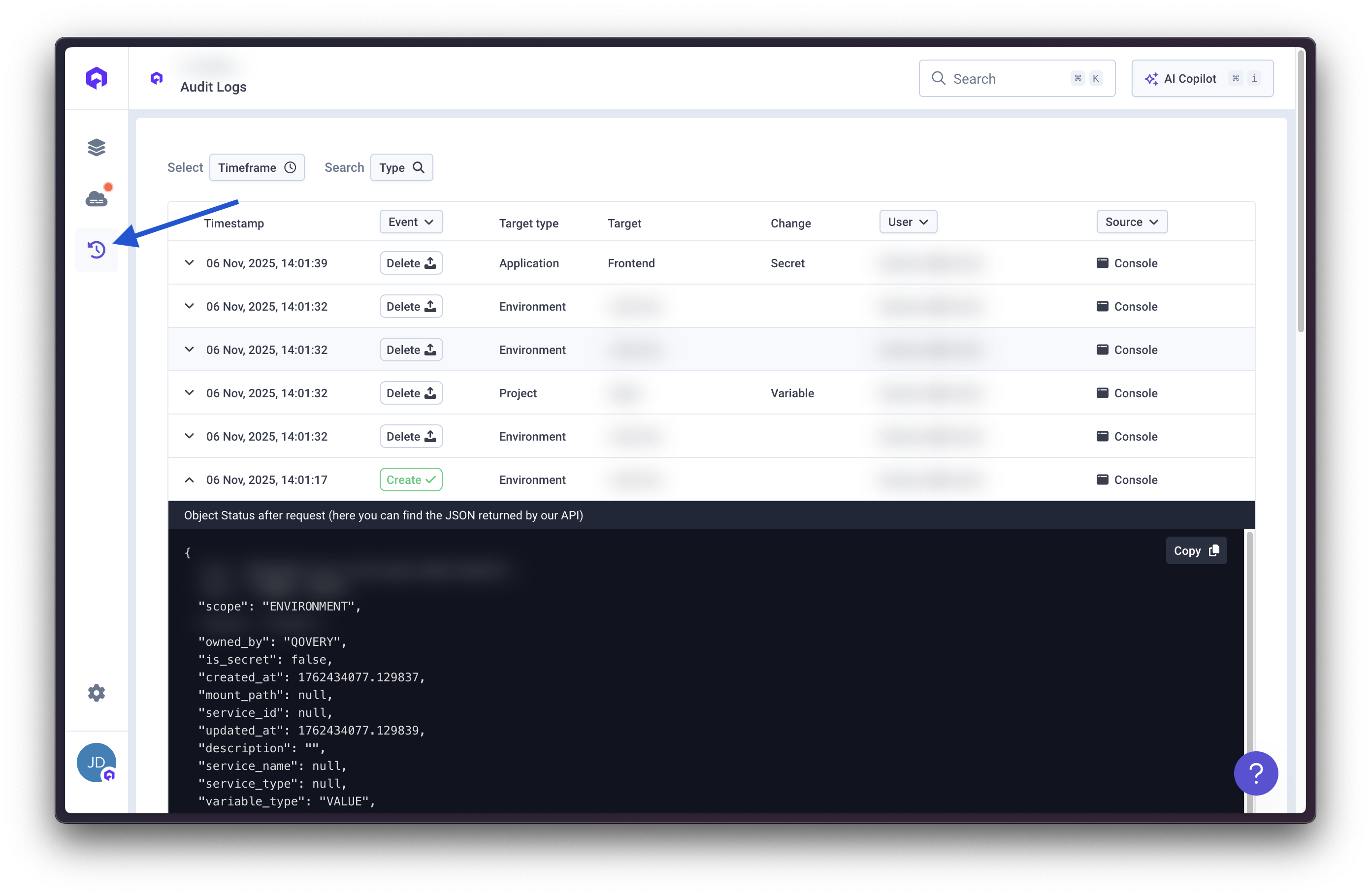Open the Source filter dropdown
This screenshot has height=896, width=1371.
click(x=1131, y=222)
